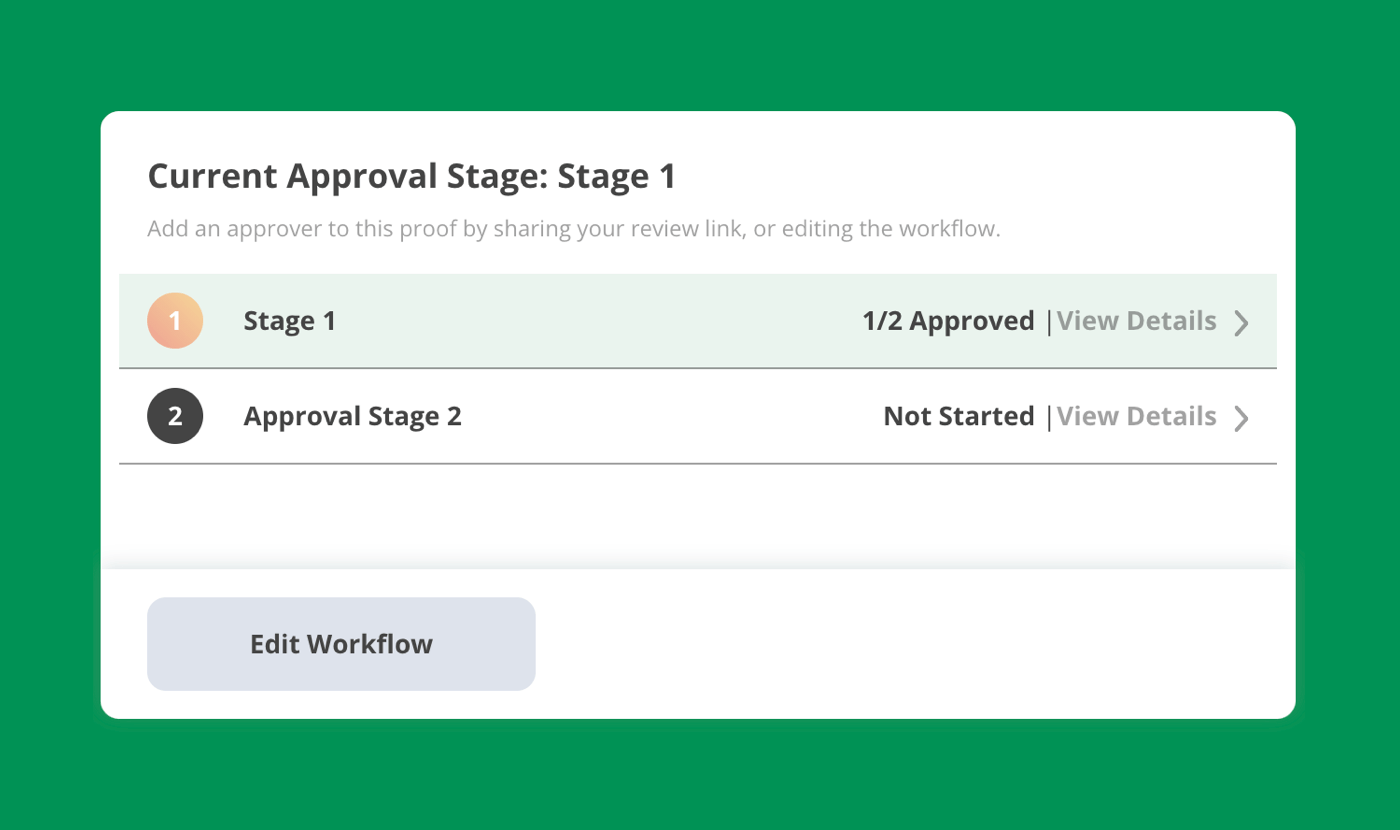Click the 'Add an approver' helper text

574,229
